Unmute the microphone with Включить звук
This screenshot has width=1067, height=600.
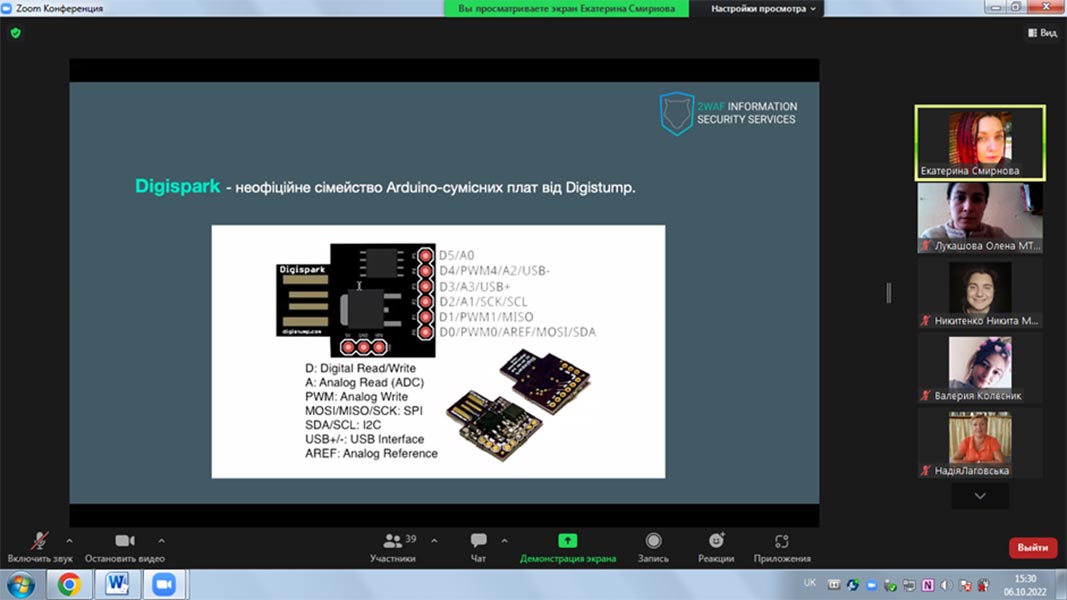[x=39, y=548]
